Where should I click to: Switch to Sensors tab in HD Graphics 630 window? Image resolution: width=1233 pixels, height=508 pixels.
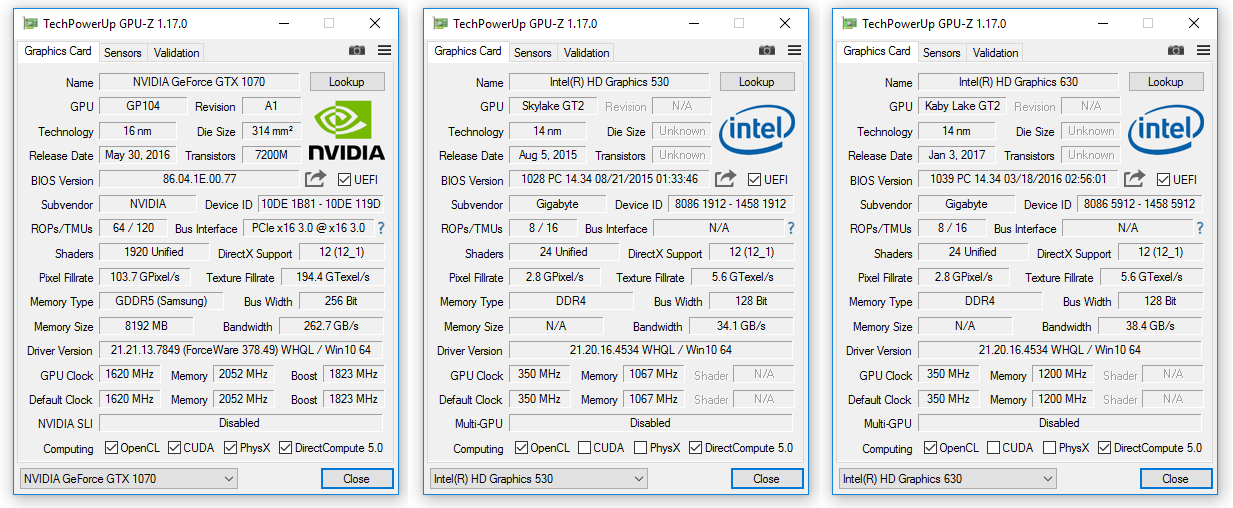[x=942, y=53]
